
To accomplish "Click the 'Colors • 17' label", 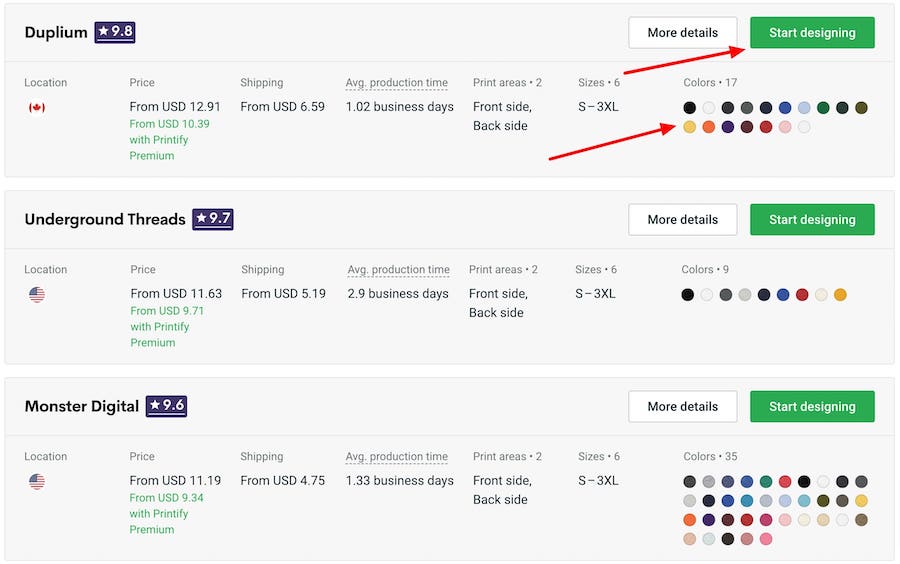I will (x=710, y=83).
